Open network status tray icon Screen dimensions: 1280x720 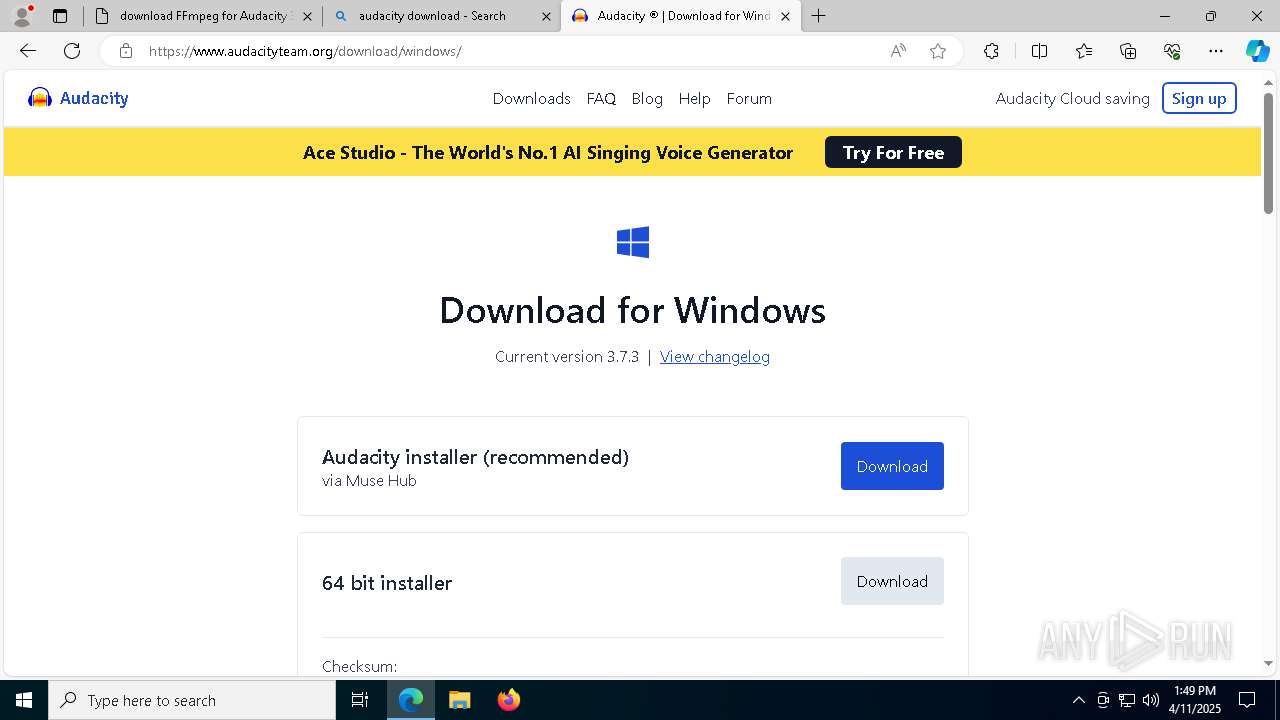coord(1127,700)
